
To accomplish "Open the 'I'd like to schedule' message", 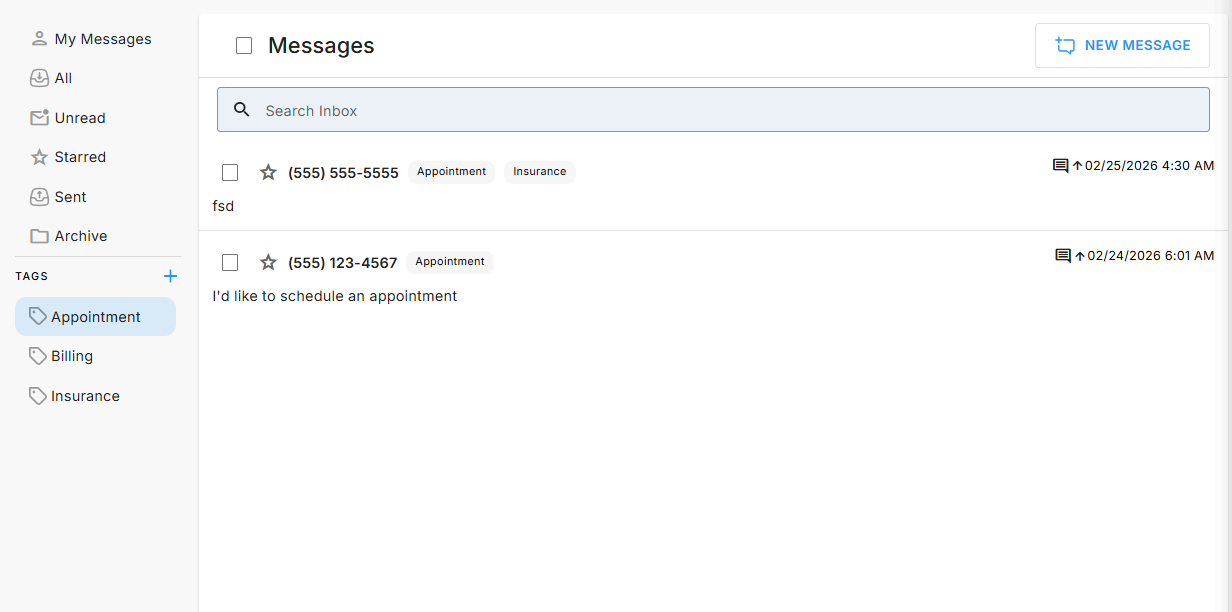I will click(335, 296).
